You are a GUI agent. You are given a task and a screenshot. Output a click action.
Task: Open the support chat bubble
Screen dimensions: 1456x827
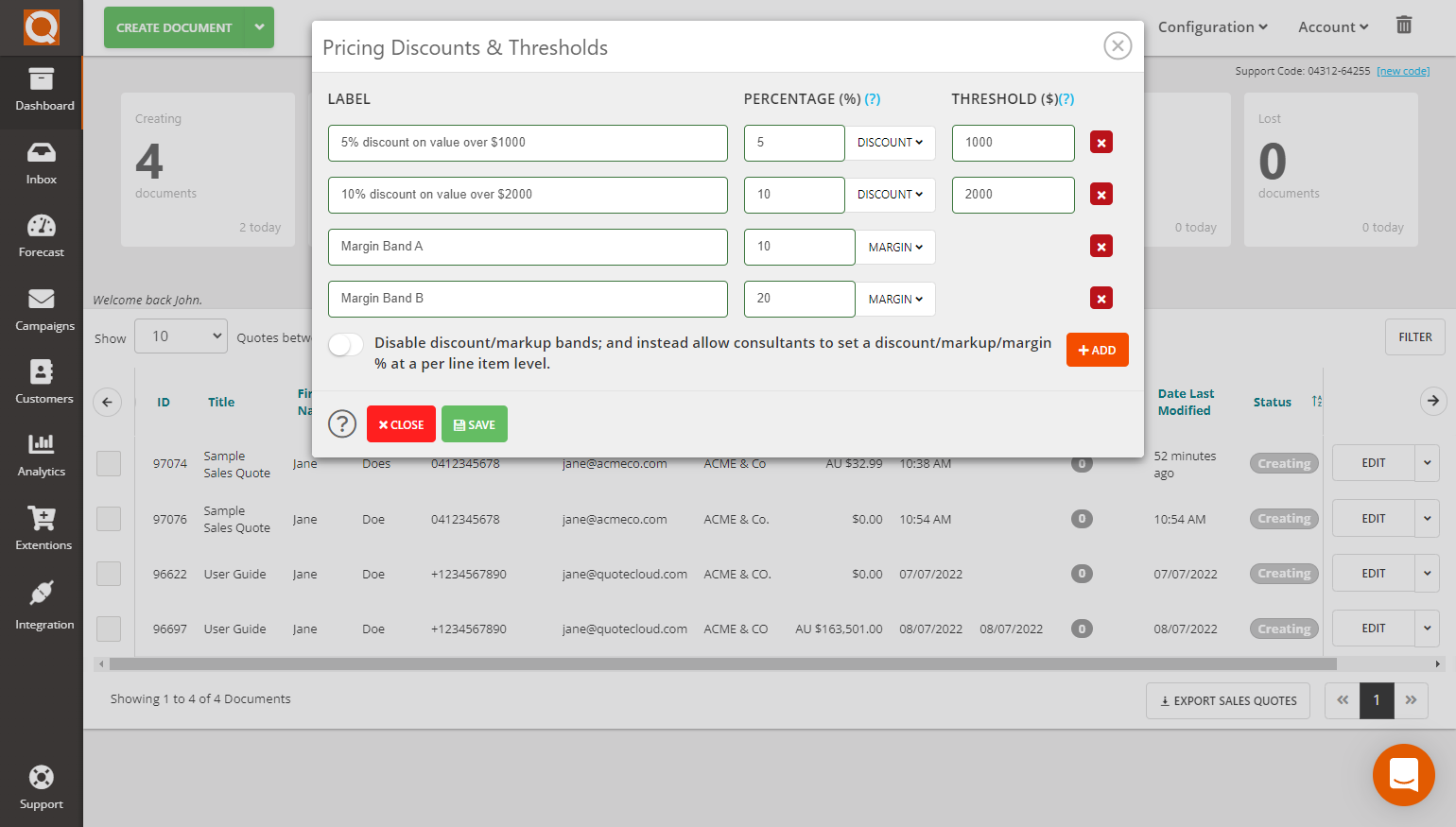tap(1403, 775)
